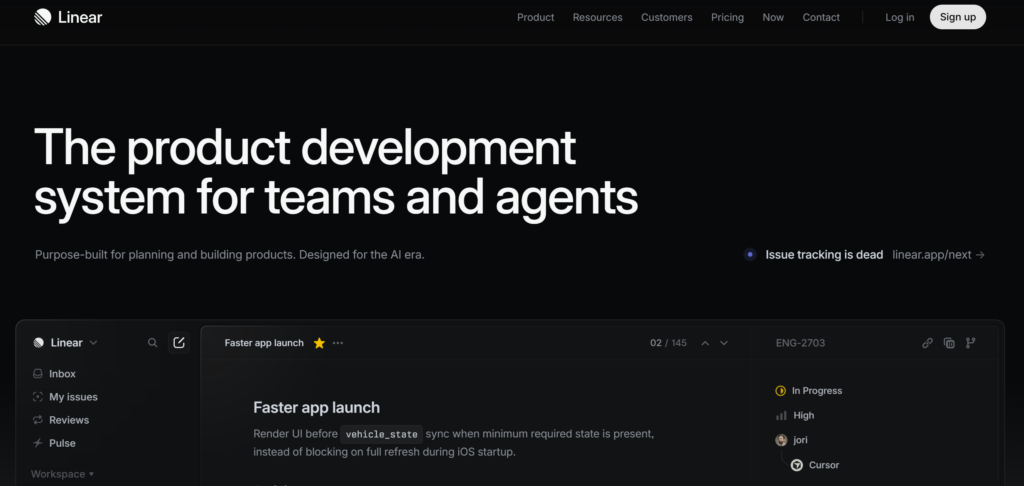The image size is (1024, 486).
Task: Copy issue link with the link icon
Action: click(x=927, y=343)
